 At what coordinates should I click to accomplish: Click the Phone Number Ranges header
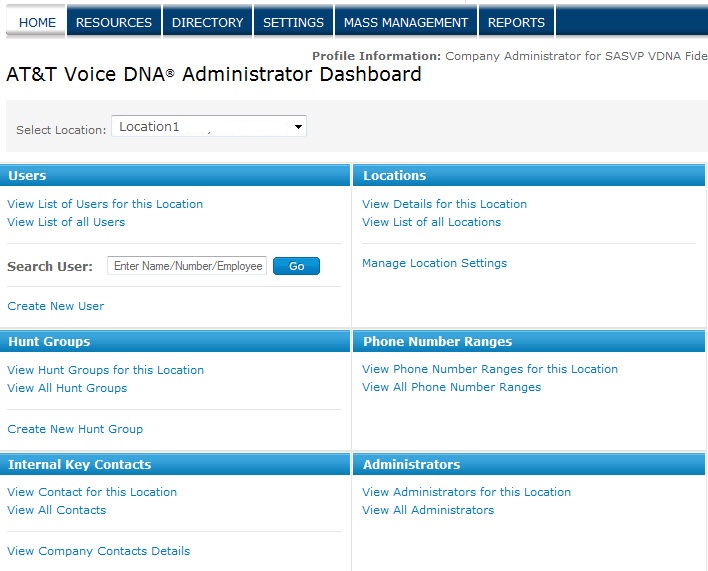tap(529, 341)
